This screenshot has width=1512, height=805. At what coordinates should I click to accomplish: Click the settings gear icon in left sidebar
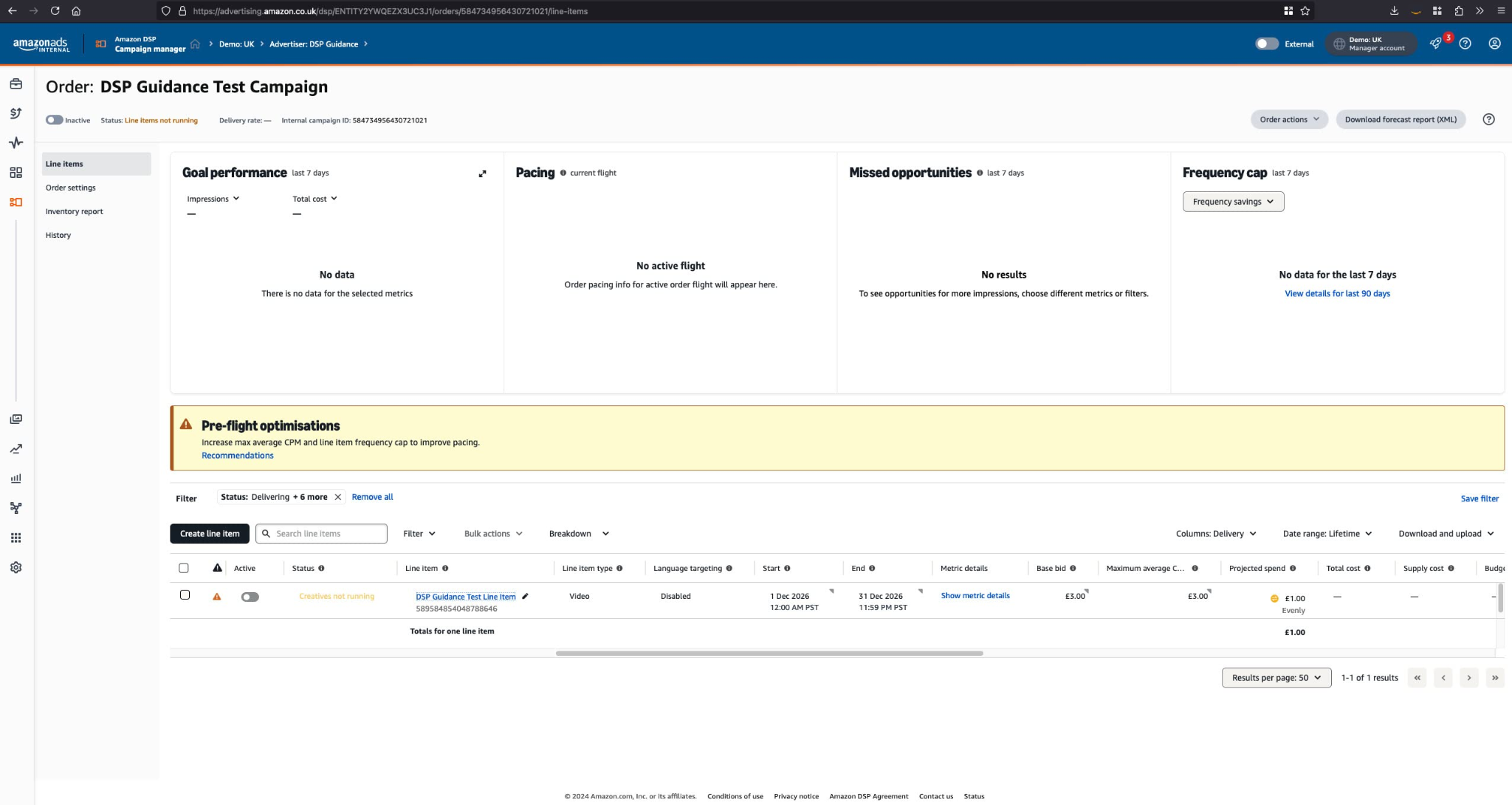tap(16, 567)
